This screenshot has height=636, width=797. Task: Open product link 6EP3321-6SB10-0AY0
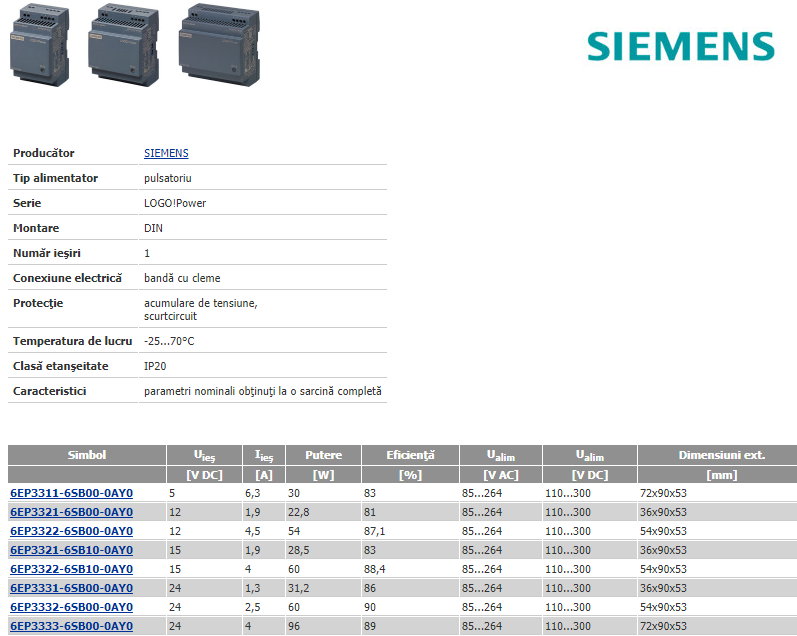pyautogui.click(x=72, y=550)
